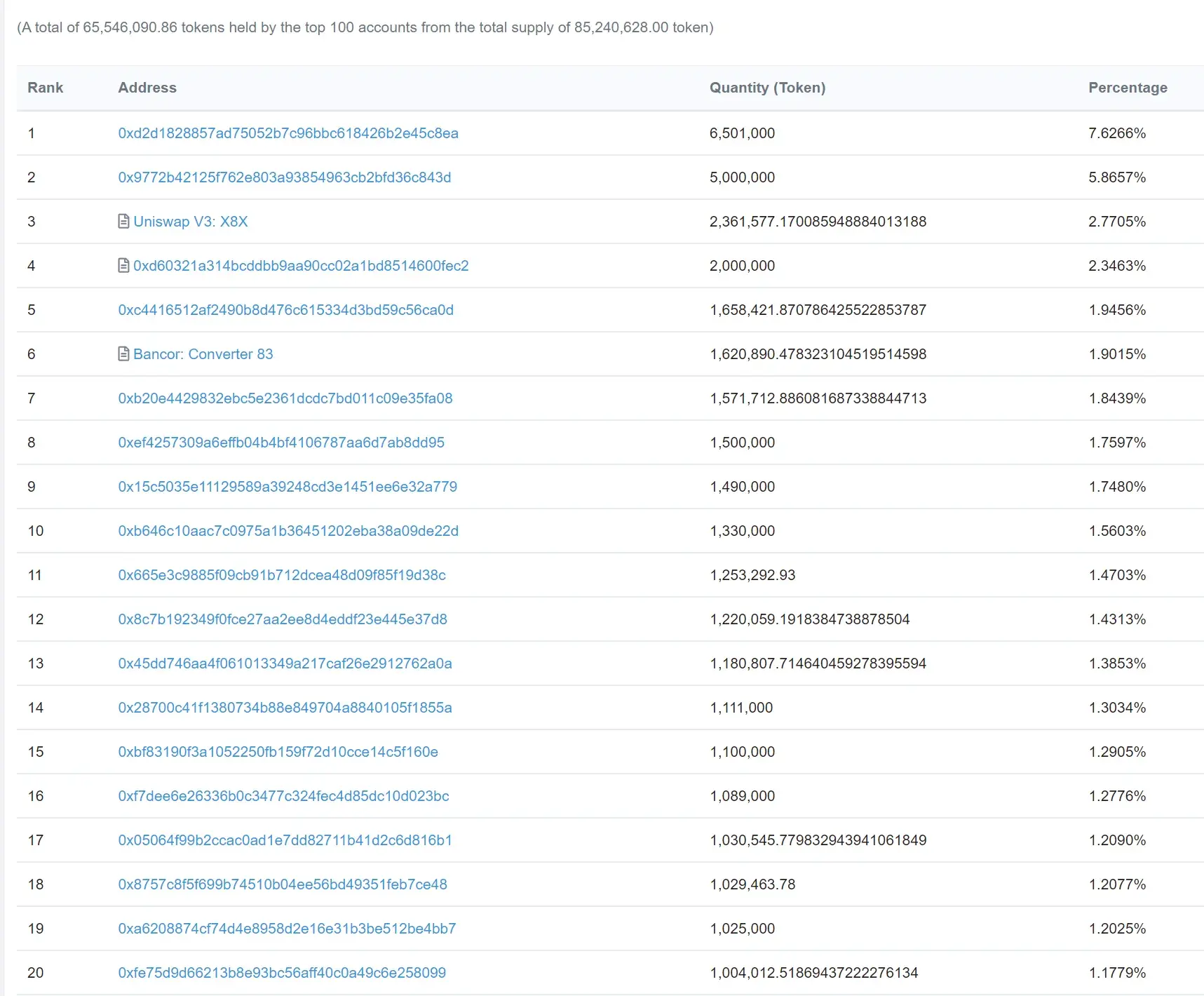This screenshot has width=1204, height=996.
Task: Open address 0xb20e4429832ebc5e2361dcdc7bd011c09e35fa08
Action: (285, 398)
